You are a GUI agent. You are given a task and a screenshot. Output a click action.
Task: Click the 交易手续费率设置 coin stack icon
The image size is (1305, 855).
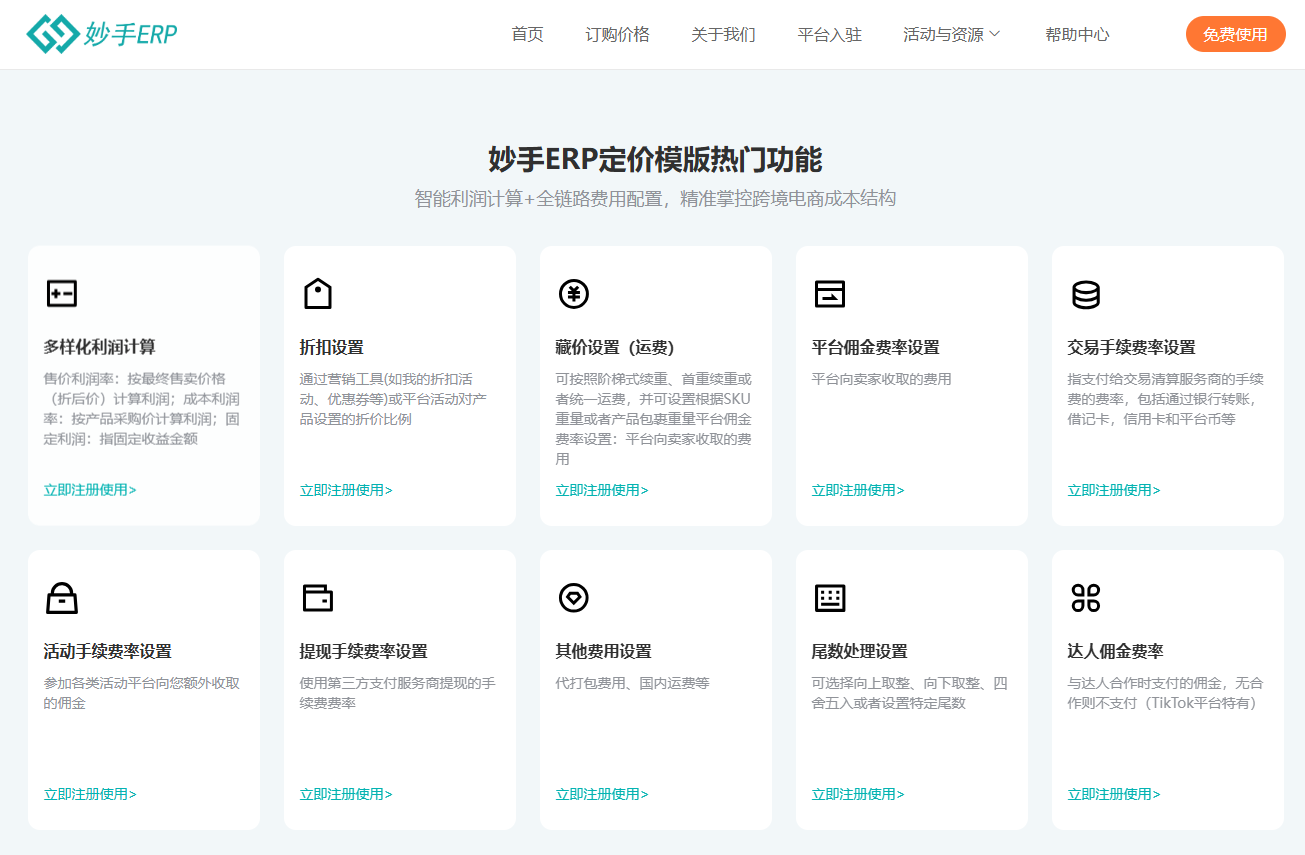point(1085,294)
